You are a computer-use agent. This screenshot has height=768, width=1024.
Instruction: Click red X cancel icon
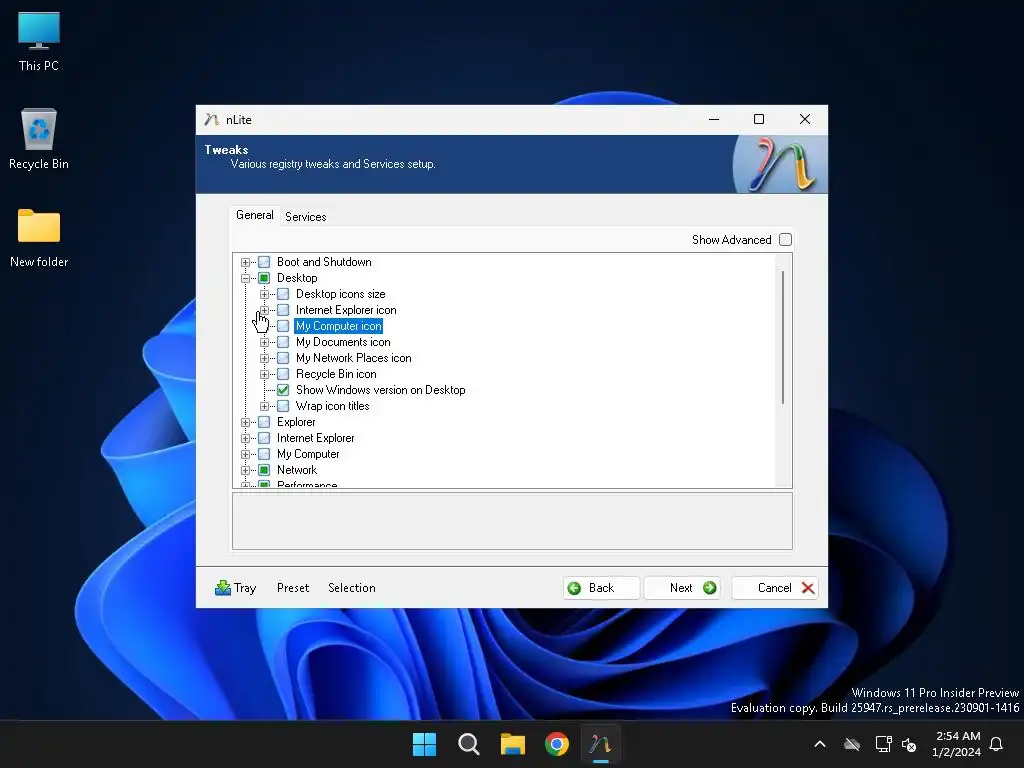[x=808, y=588]
